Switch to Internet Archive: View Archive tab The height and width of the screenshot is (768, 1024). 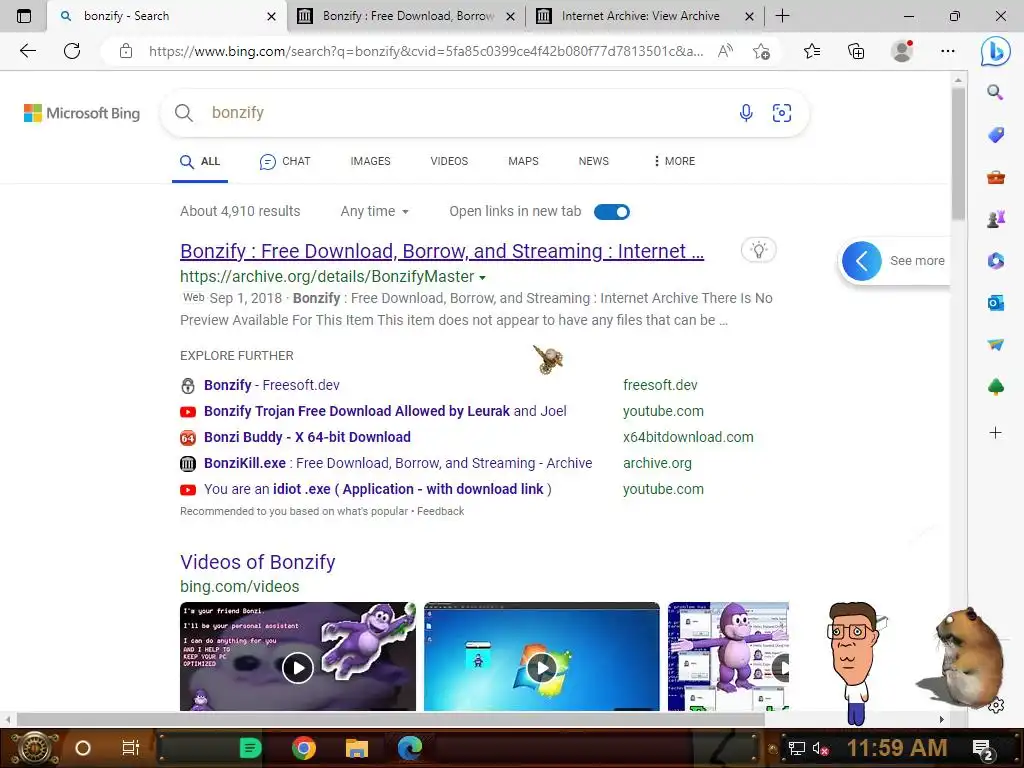pos(645,16)
